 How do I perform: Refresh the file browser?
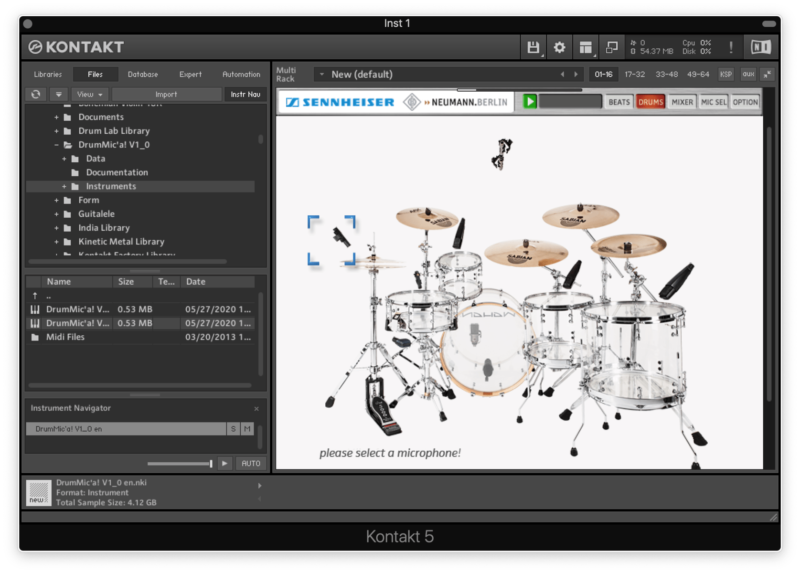[36, 94]
